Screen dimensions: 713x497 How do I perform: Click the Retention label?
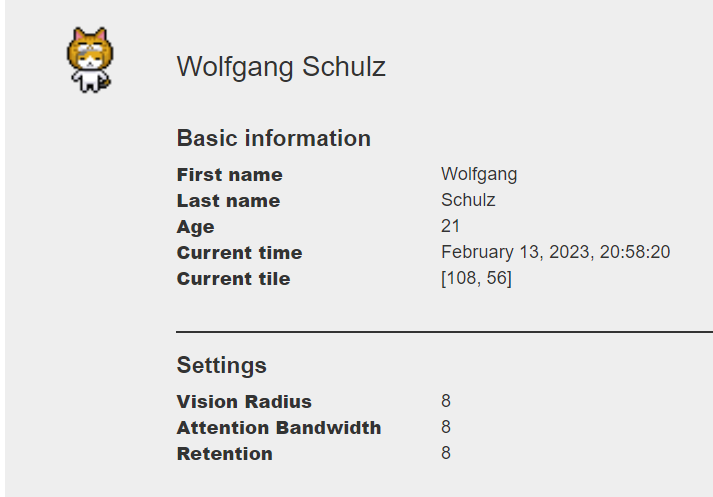(224, 454)
